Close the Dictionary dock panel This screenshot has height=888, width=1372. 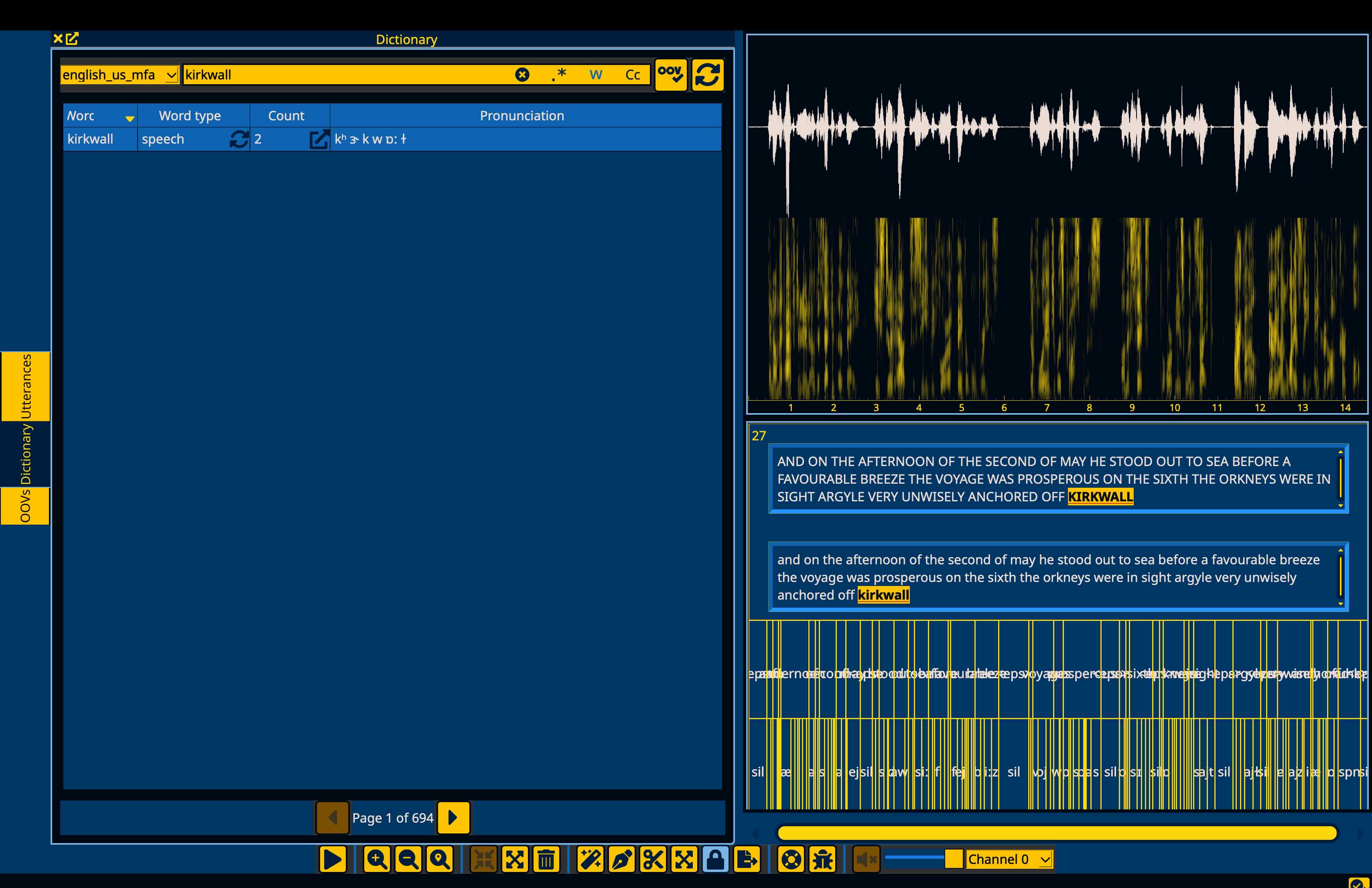[x=58, y=39]
